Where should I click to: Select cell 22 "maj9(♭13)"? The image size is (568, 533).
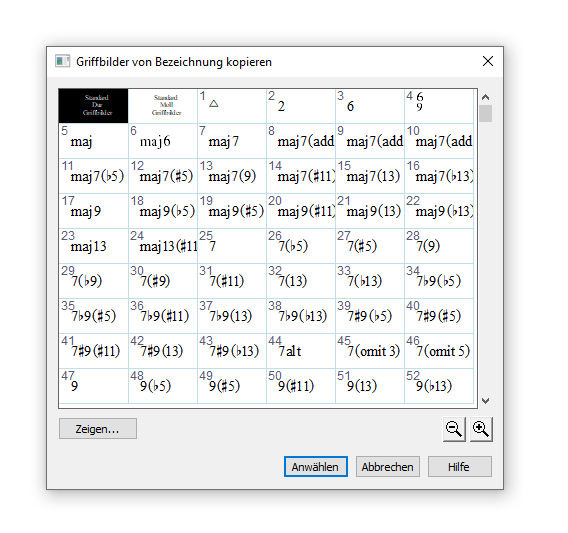tap(439, 211)
